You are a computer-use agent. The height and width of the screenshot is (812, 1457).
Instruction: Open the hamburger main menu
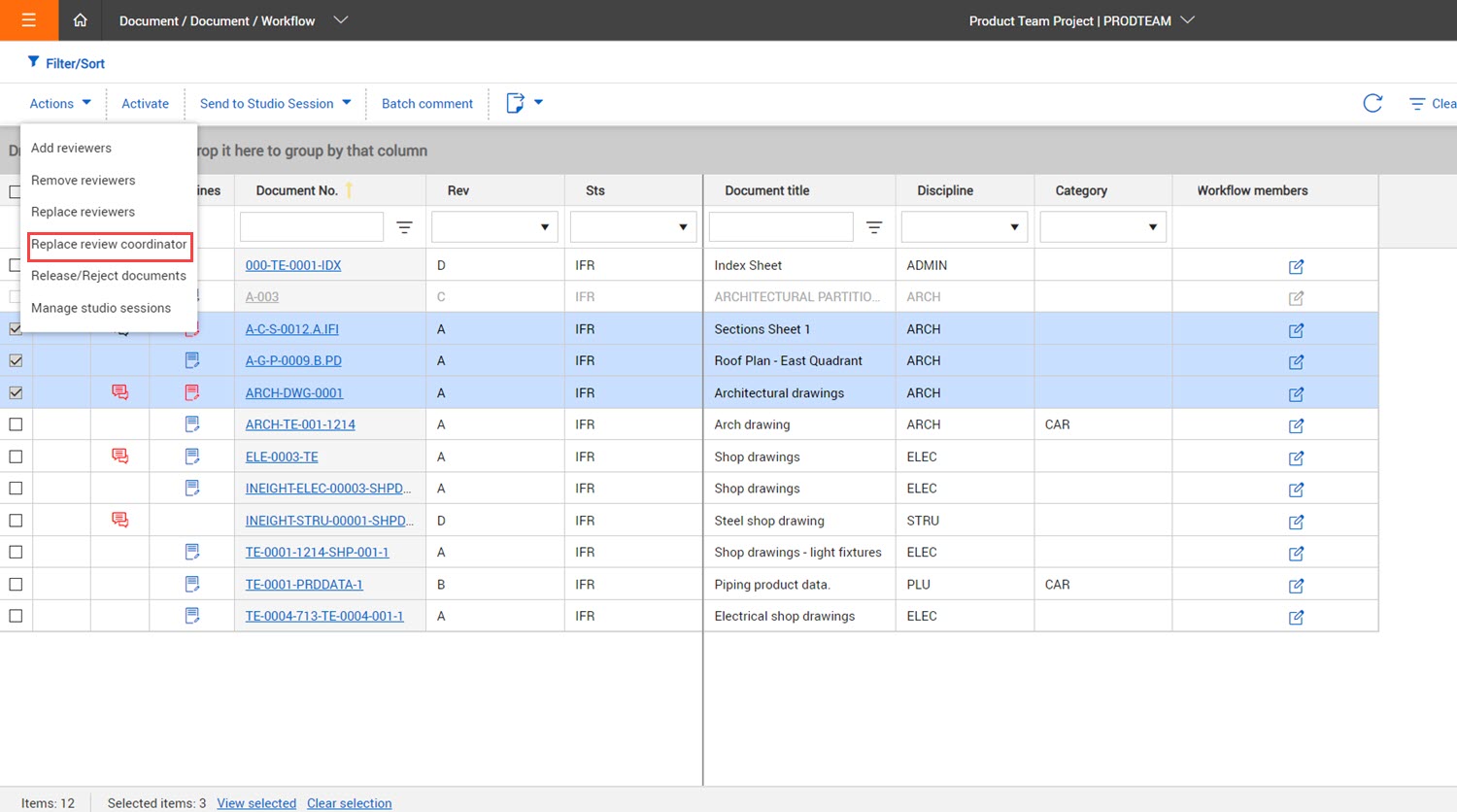(x=28, y=20)
